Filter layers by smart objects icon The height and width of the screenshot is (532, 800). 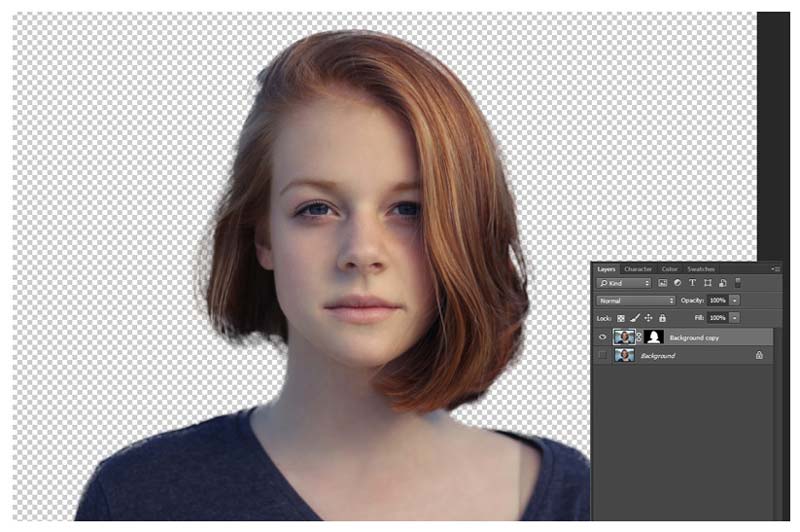[x=722, y=283]
